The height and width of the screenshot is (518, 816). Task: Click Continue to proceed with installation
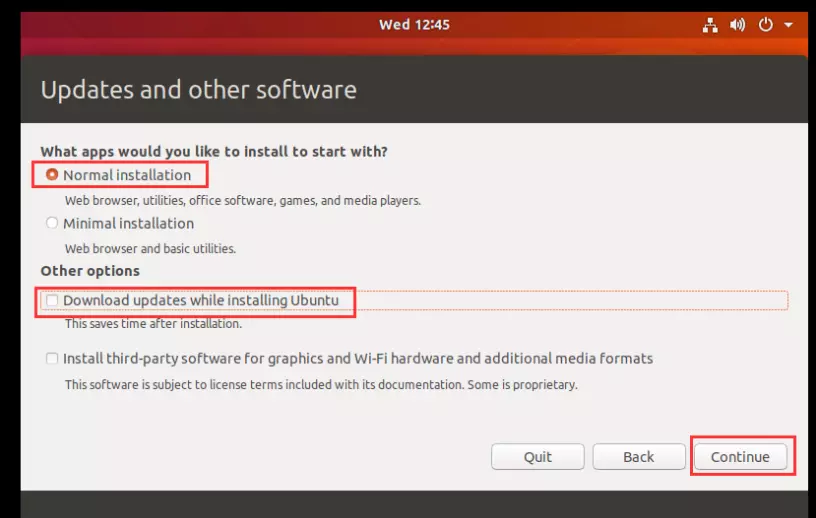(740, 457)
